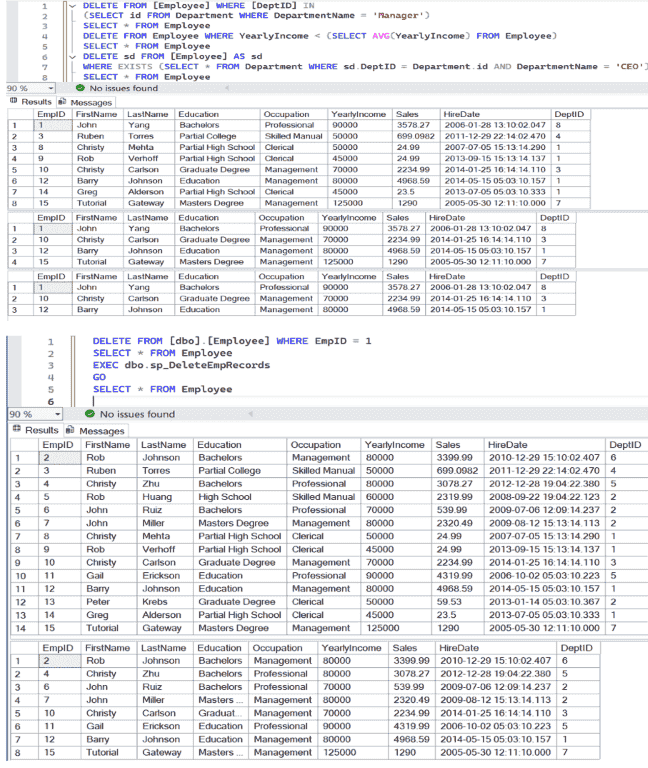The width and height of the screenshot is (648, 768).
Task: Select hire date 2013-01-14 05:03:10.367
Action: click(x=544, y=601)
